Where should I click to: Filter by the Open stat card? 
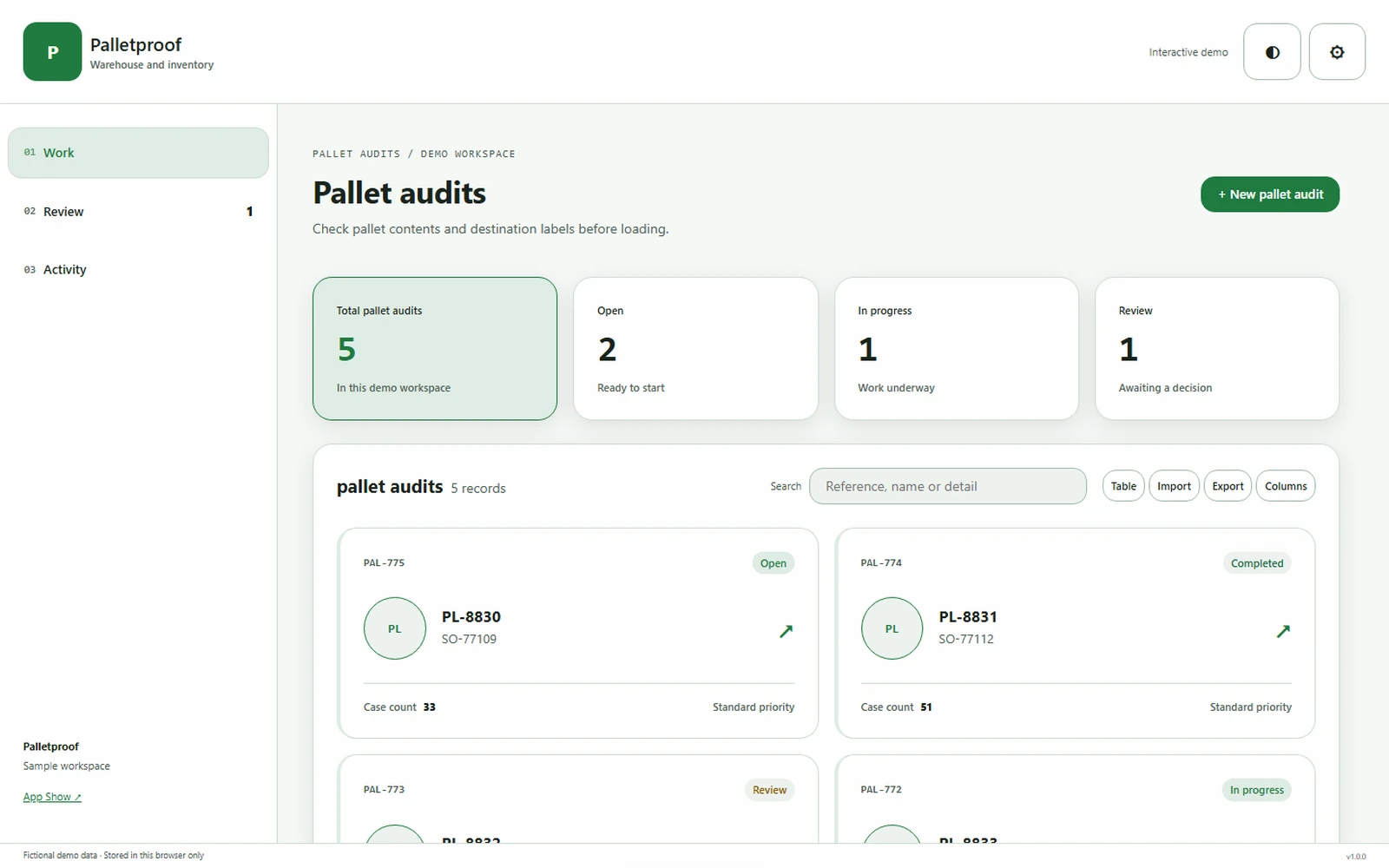pos(695,349)
